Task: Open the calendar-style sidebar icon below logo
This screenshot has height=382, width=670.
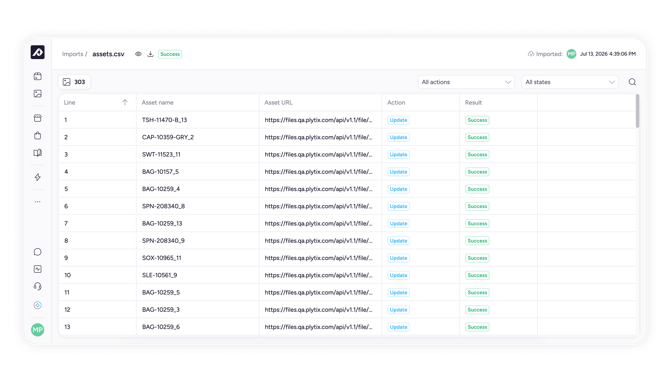Action: point(38,76)
